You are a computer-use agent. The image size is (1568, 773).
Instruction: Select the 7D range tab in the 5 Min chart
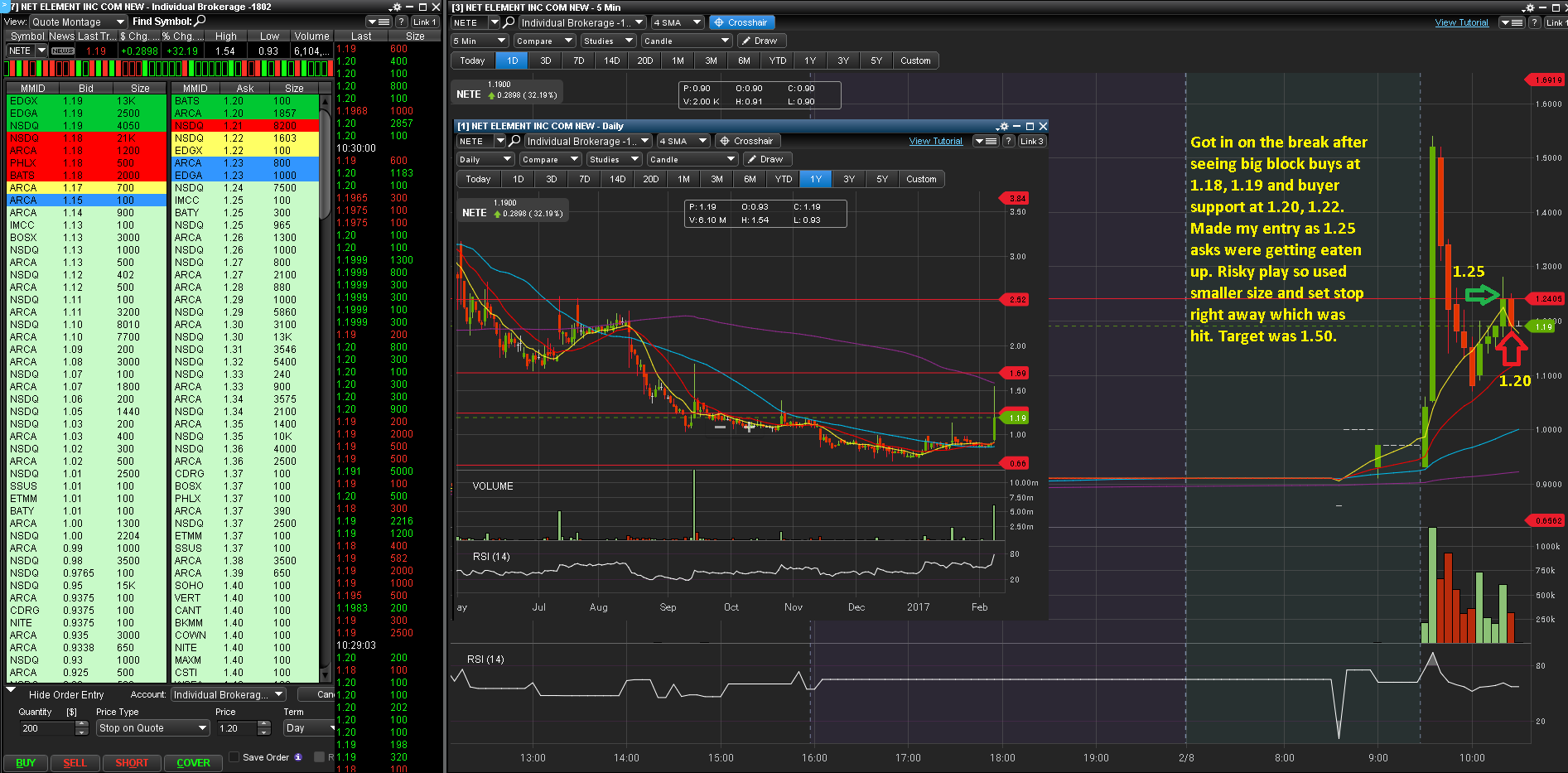[x=578, y=60]
